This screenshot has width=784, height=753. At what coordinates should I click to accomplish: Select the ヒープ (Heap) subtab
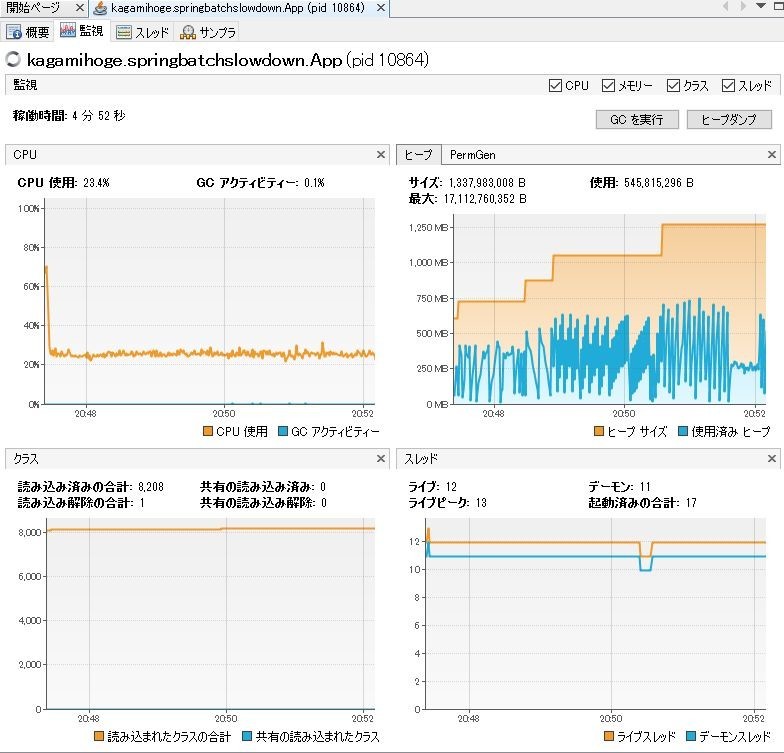pyautogui.click(x=418, y=154)
